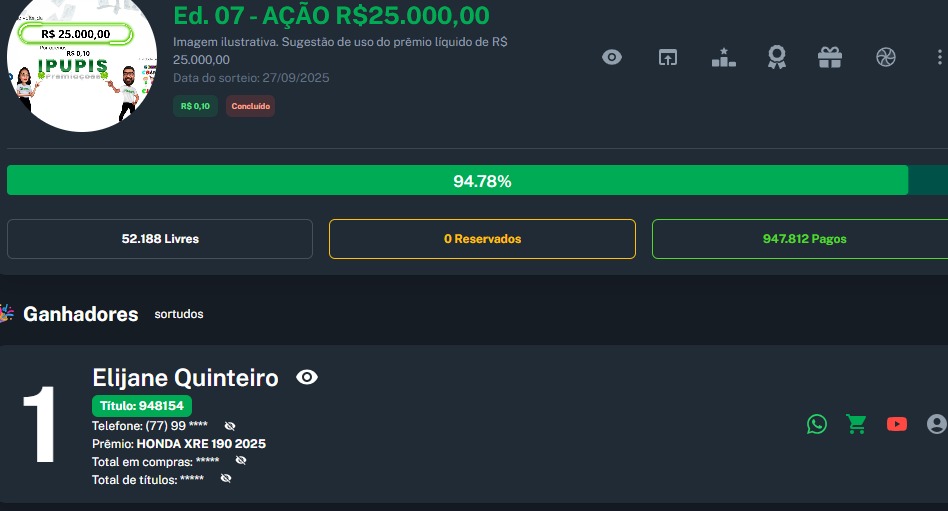
Task: Show hidden Total em compras value
Action: (x=240, y=461)
